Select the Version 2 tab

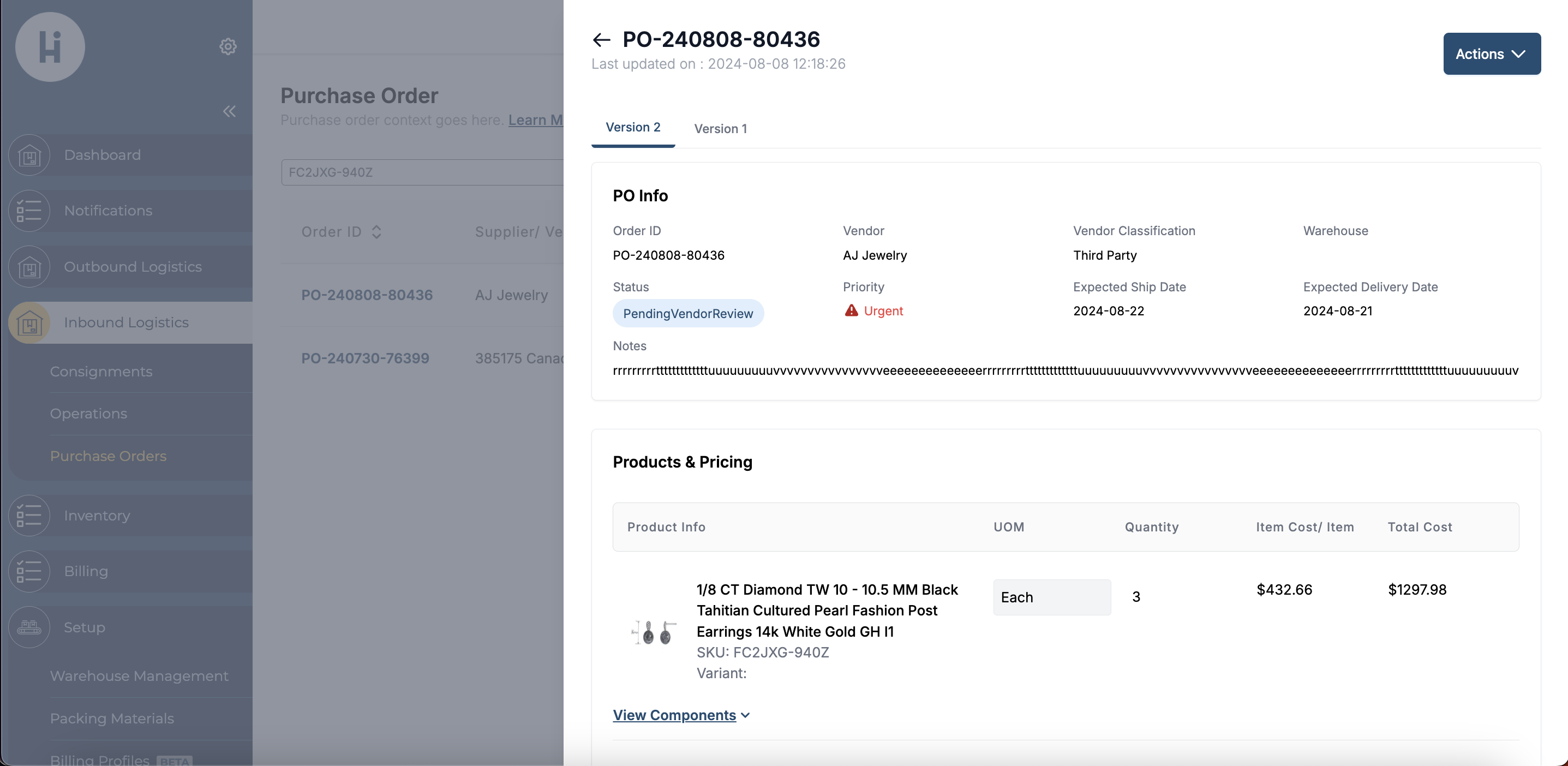point(632,127)
